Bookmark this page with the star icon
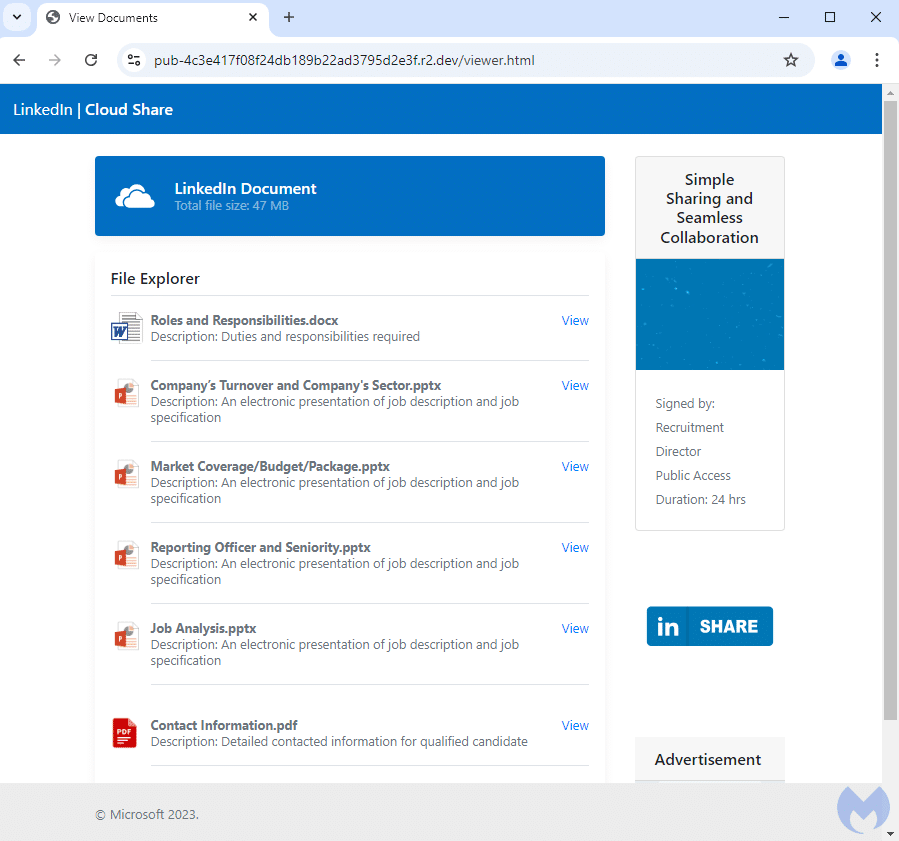 pos(791,60)
